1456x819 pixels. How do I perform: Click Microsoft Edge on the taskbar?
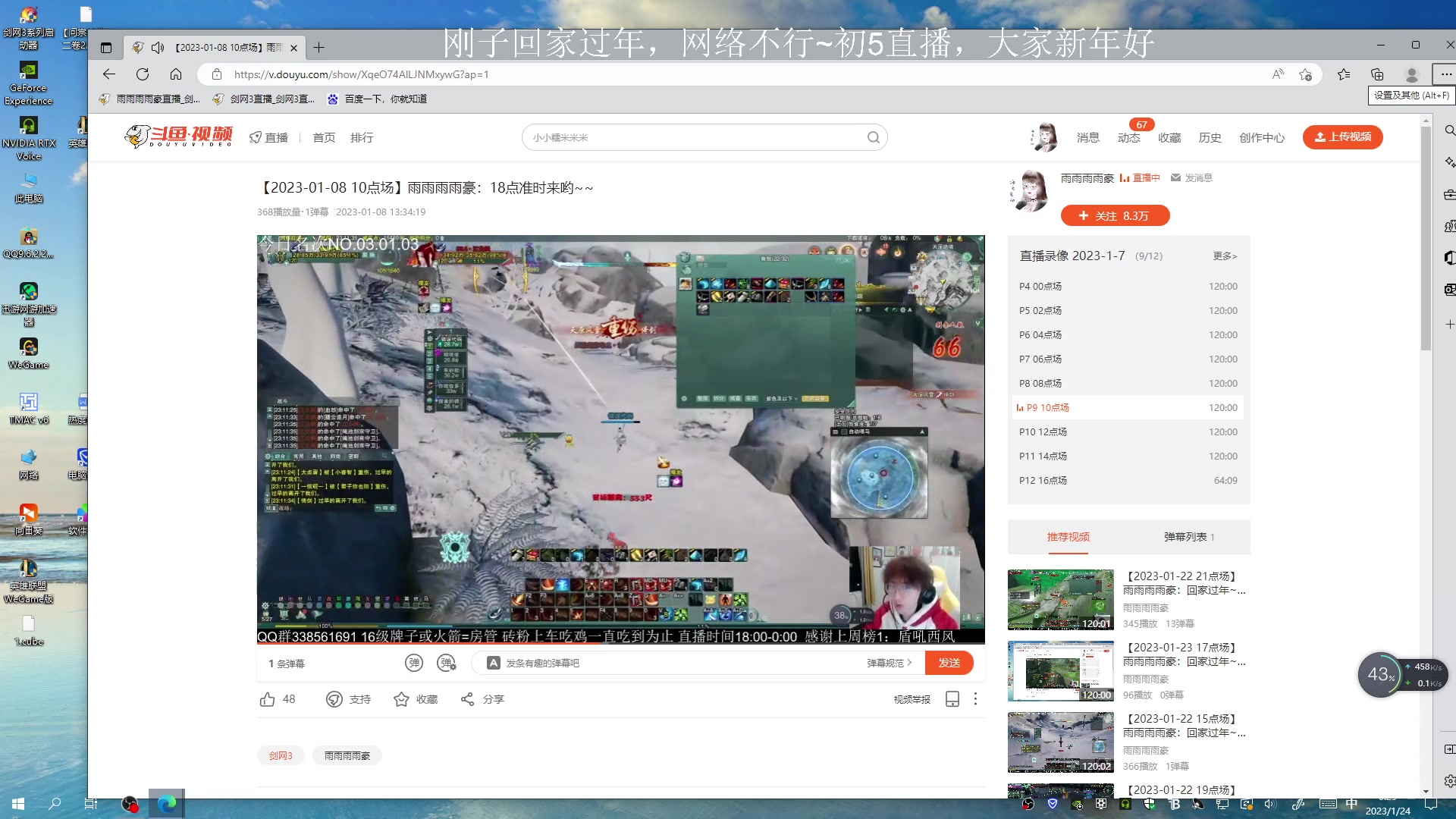tap(167, 804)
